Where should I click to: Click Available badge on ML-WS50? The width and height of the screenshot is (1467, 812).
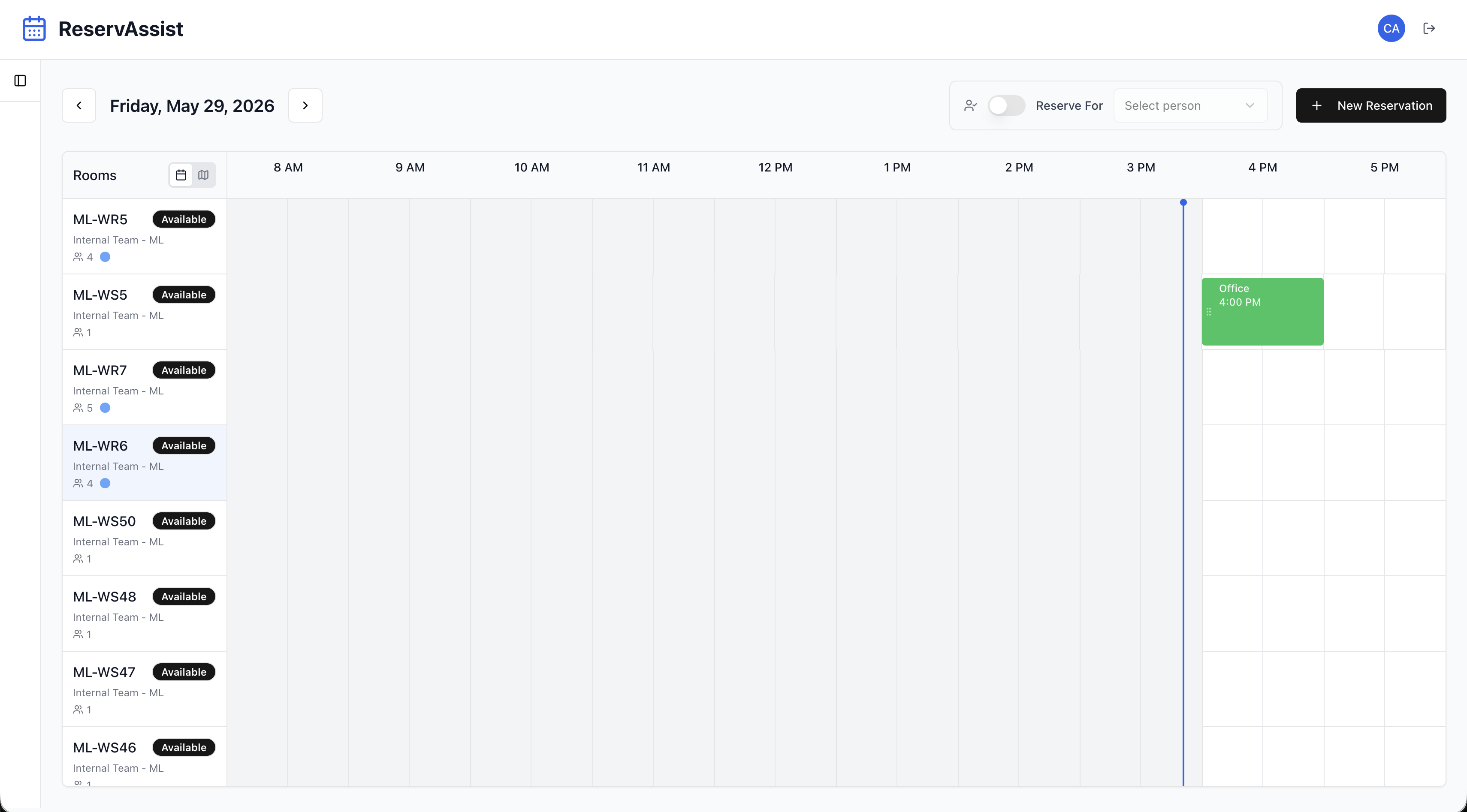coord(184,521)
